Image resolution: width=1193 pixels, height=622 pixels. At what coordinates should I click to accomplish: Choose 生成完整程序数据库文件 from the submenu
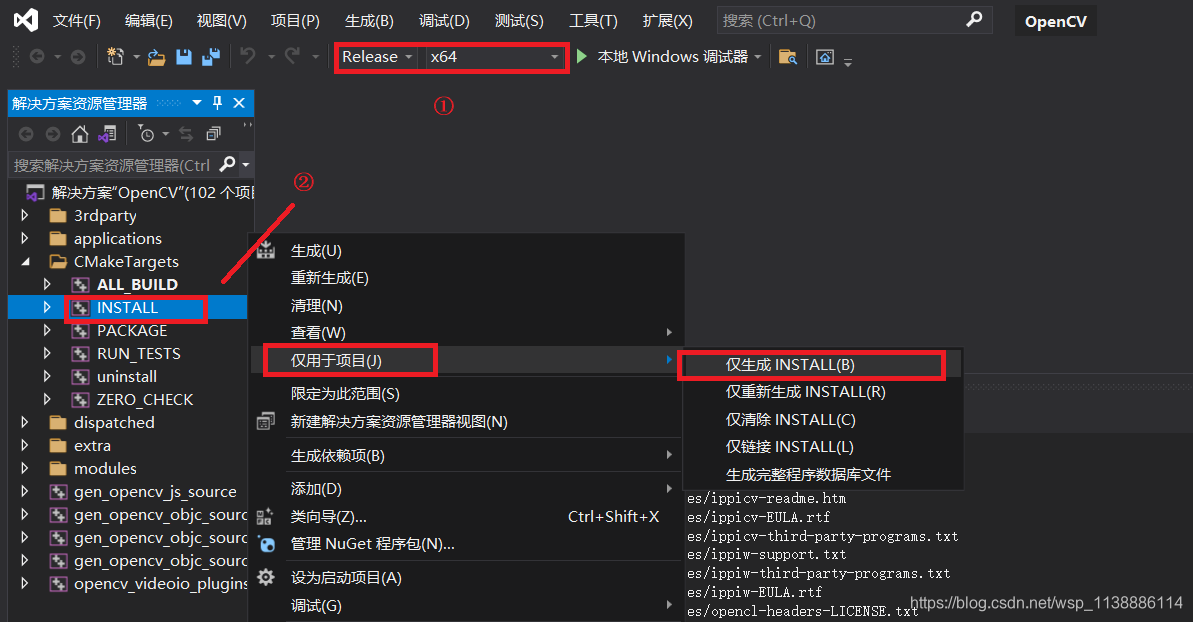tap(823, 474)
